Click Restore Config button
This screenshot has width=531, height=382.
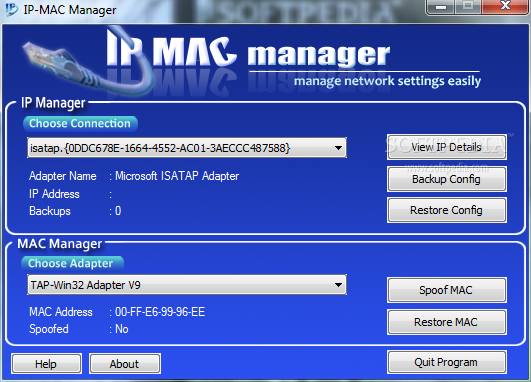click(x=447, y=210)
